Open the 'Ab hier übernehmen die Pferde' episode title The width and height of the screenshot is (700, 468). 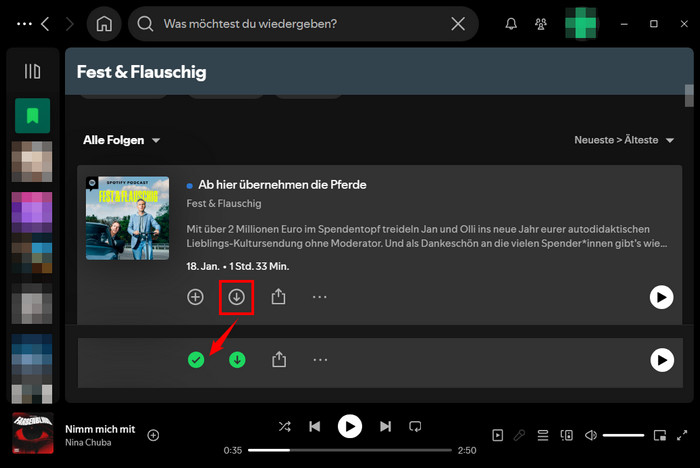click(282, 185)
